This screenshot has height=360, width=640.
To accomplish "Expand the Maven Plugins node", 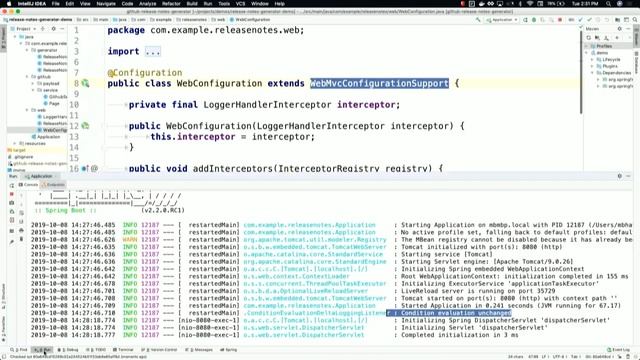I will coord(592,66).
